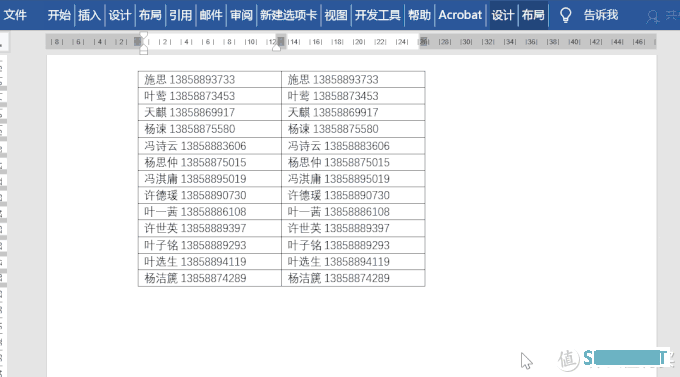Click the first line indent ruler marker
The image size is (680, 377).
(x=144, y=35)
